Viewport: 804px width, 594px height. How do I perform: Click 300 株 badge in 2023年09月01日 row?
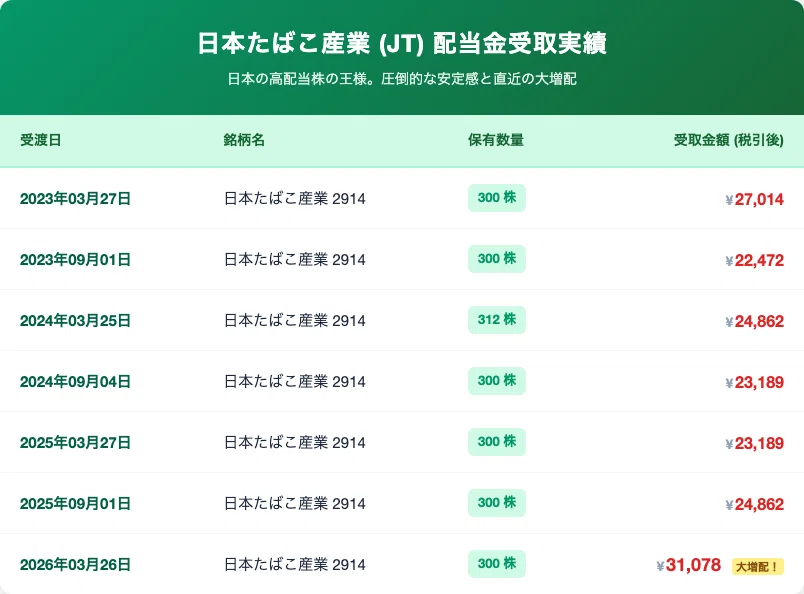(x=497, y=259)
